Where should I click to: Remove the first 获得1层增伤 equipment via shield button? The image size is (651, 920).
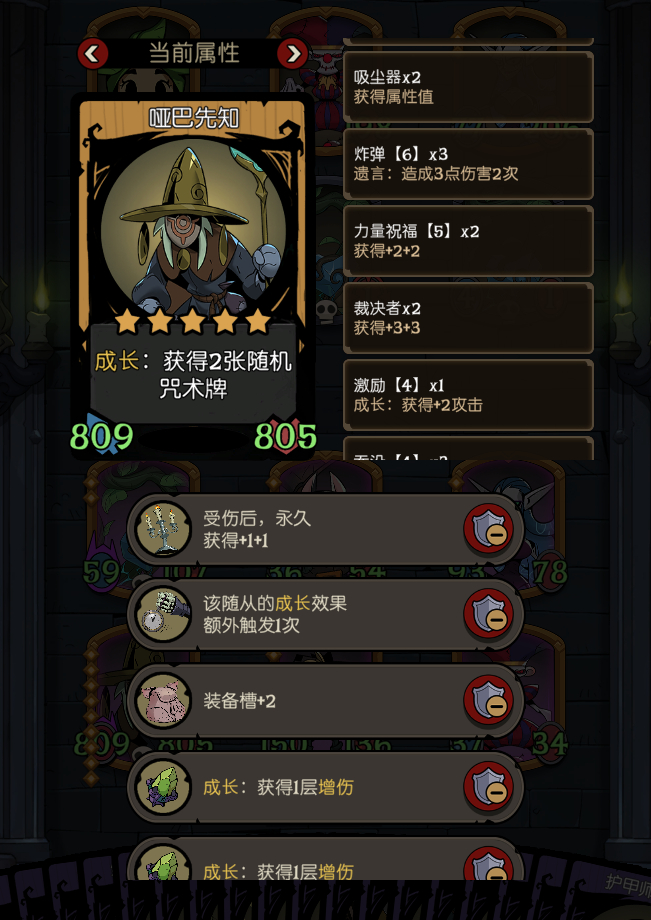[x=488, y=787]
